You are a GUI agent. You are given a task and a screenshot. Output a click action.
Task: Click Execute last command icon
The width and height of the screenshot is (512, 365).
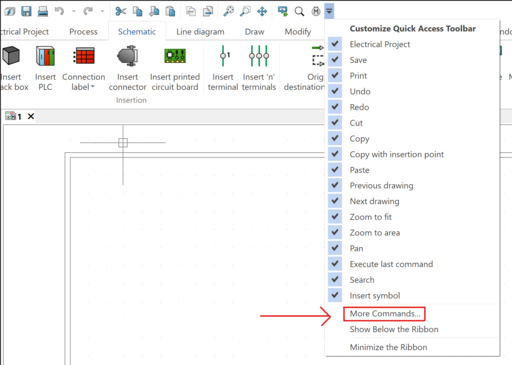pos(283,11)
